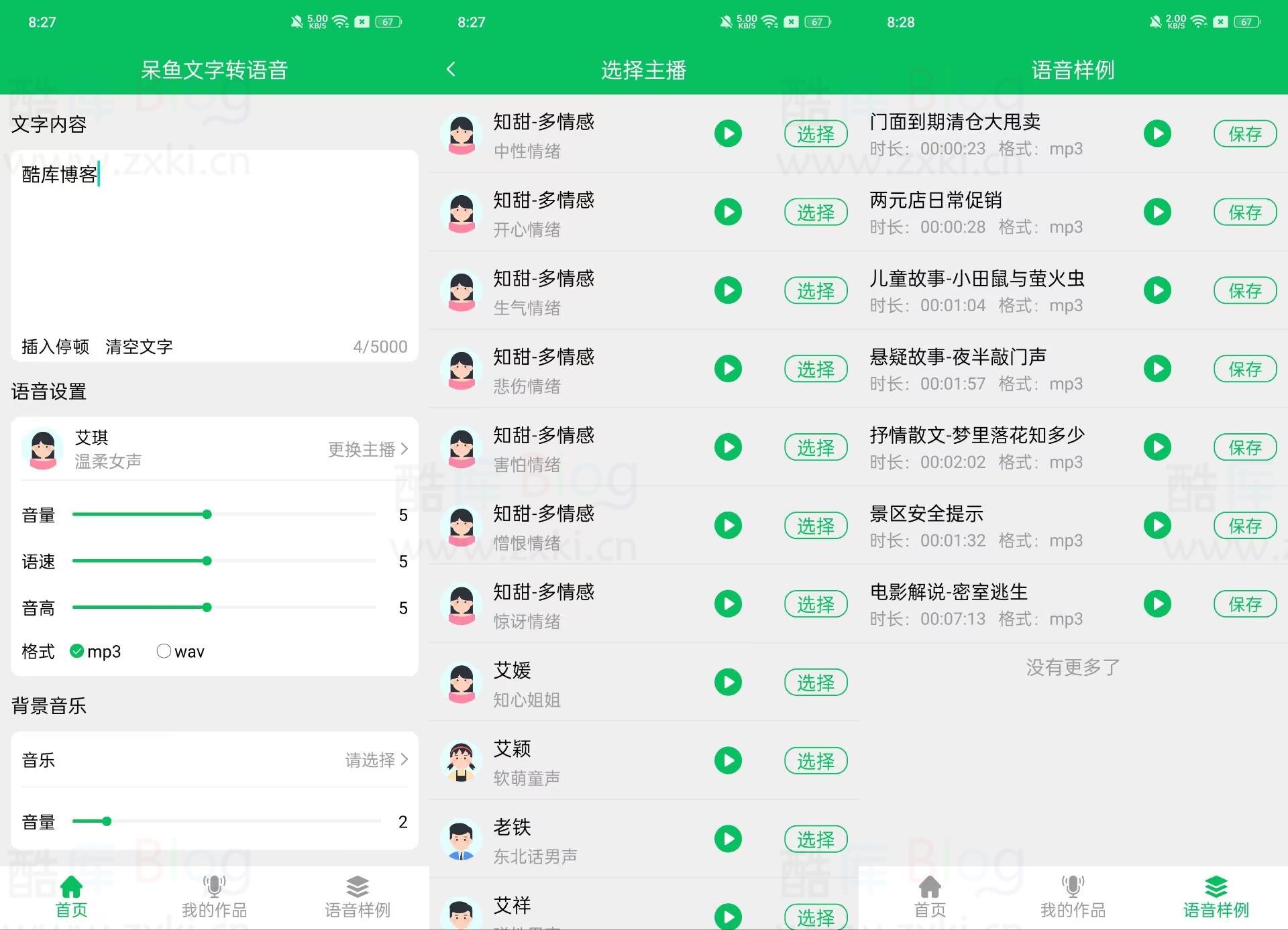Viewport: 1288px width, 930px height.
Task: Choose the 艾媛 知心姐姐 voice
Action: (815, 683)
